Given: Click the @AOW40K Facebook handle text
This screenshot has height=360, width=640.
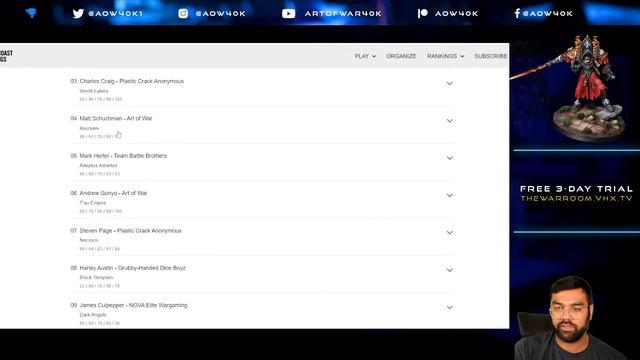Looking at the screenshot, I should (x=547, y=13).
